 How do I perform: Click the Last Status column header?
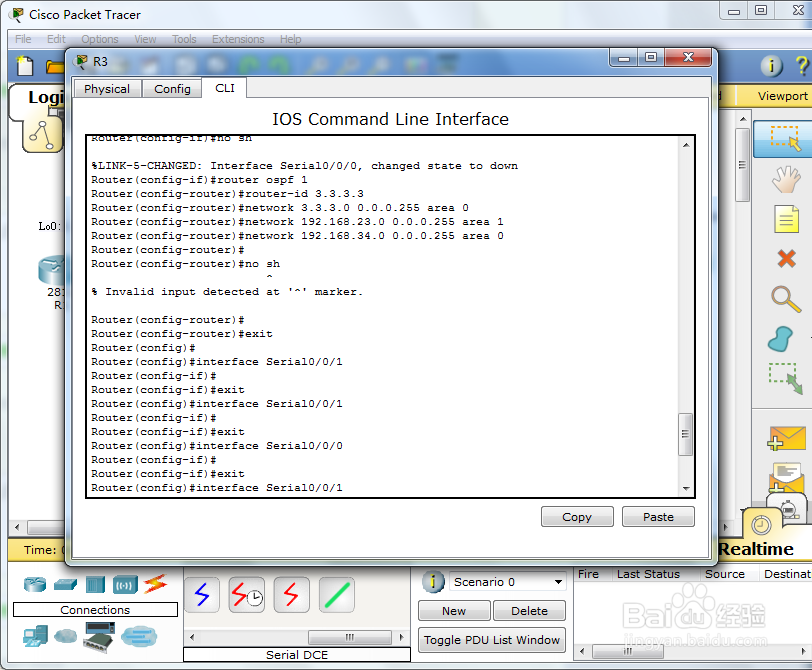(x=648, y=574)
